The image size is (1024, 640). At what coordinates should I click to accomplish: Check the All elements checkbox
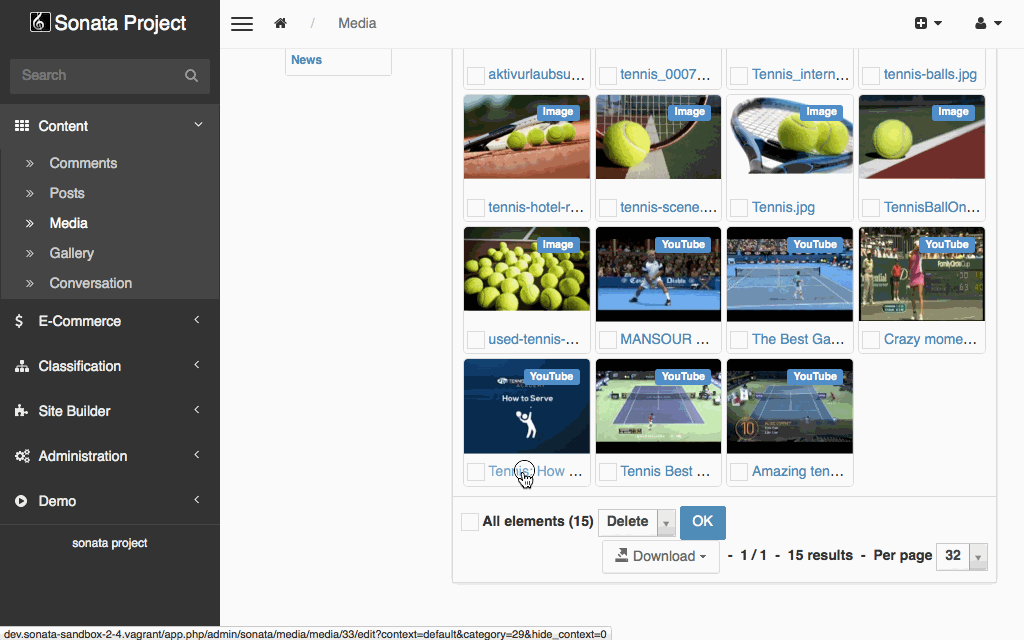point(470,521)
